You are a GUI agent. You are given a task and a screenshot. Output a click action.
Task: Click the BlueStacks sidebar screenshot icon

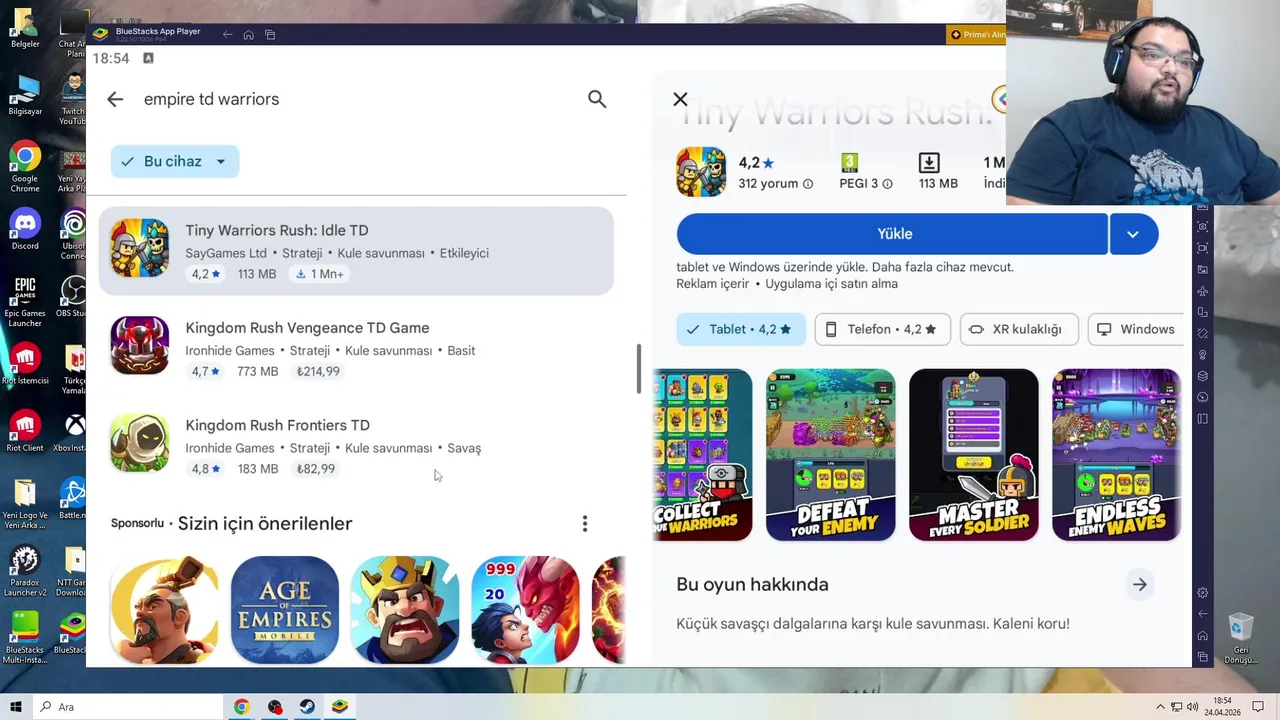[1203, 226]
